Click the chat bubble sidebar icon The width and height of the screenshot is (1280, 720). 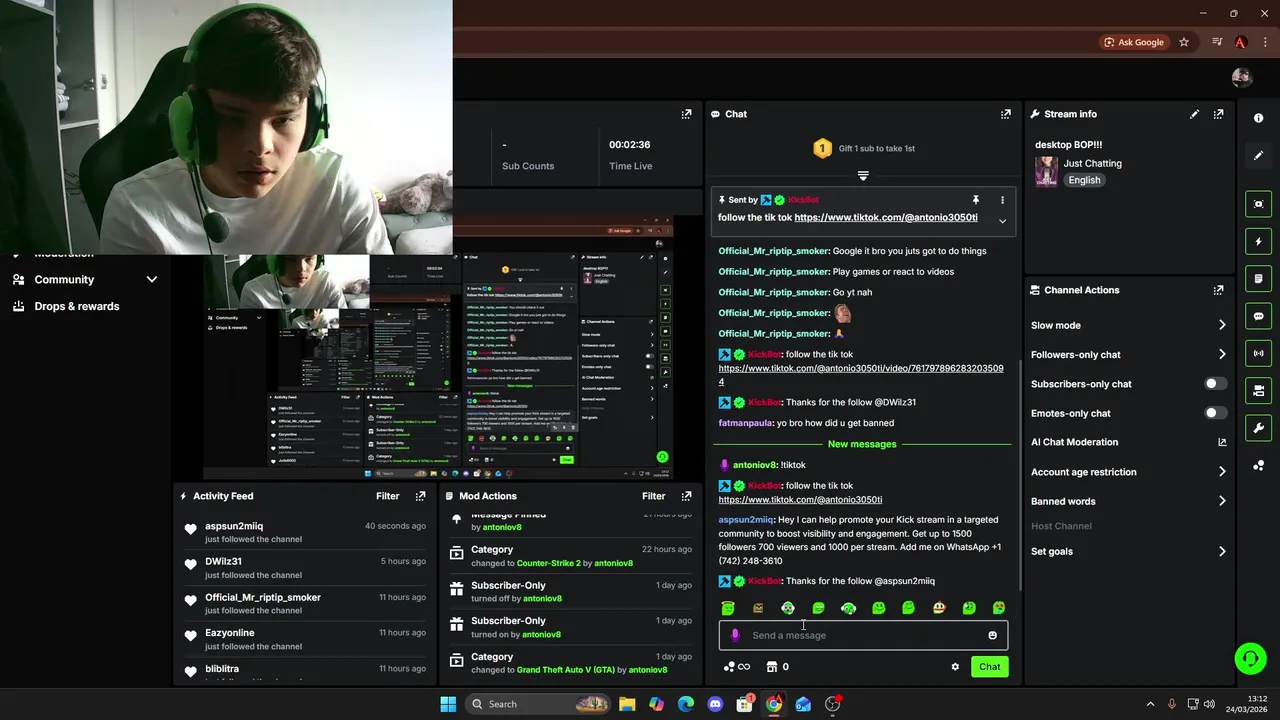(1258, 316)
